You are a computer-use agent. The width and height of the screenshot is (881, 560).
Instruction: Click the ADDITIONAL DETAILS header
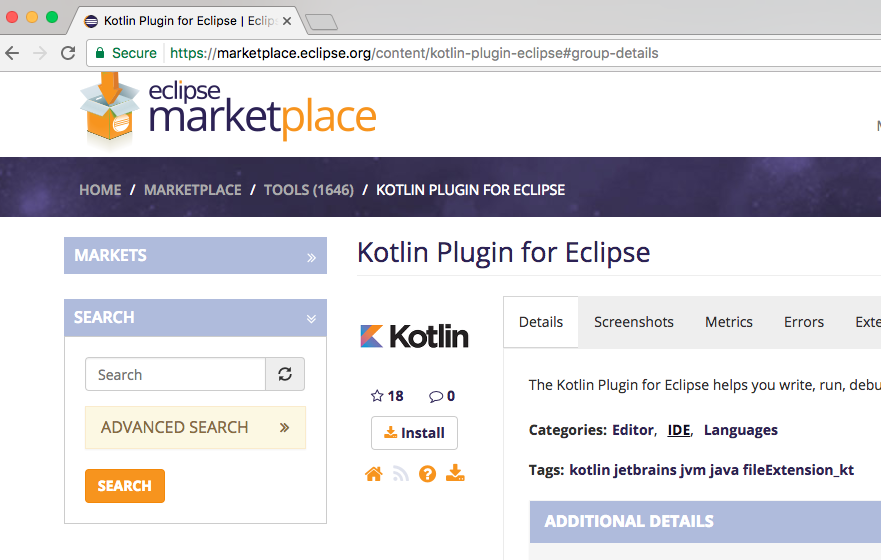(x=705, y=522)
